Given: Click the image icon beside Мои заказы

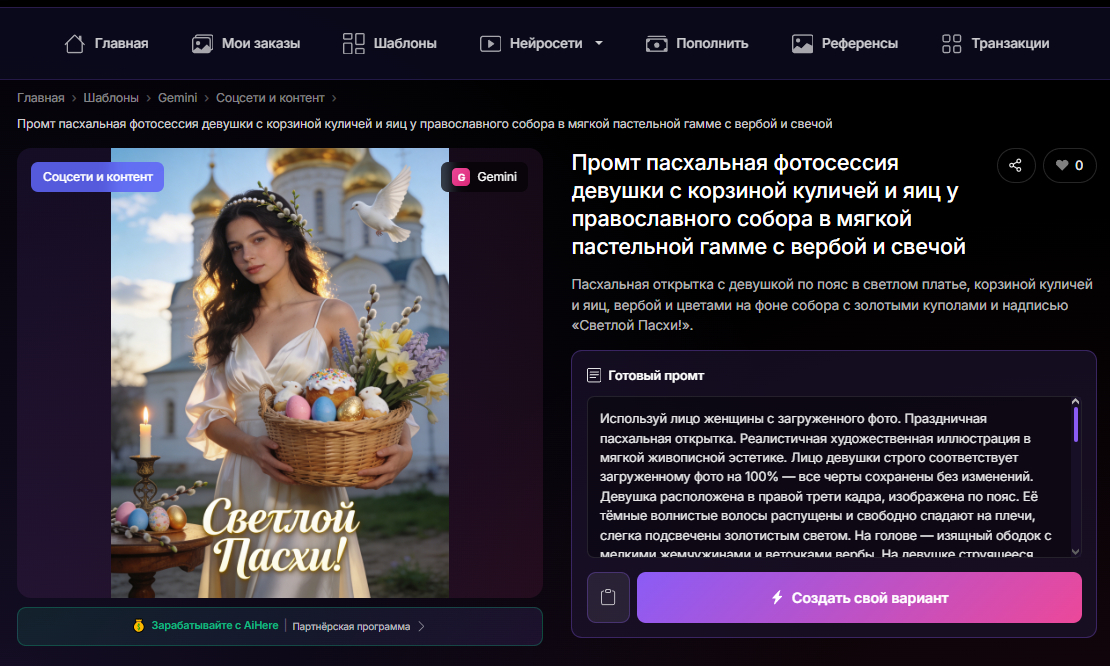Looking at the screenshot, I should pos(202,44).
